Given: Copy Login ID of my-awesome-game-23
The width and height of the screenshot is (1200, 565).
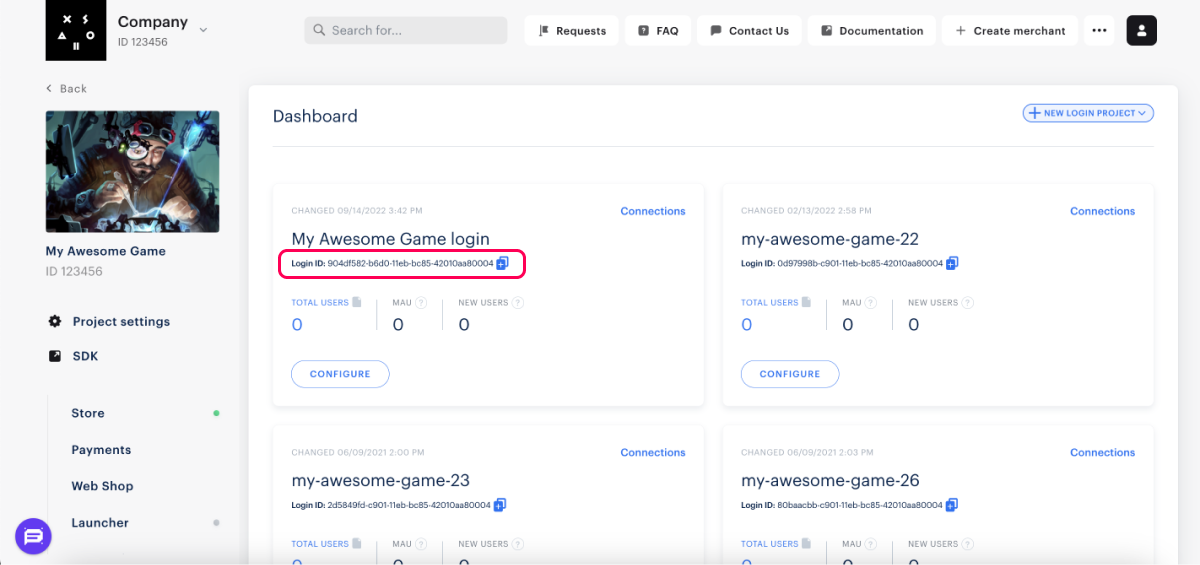Looking at the screenshot, I should tap(500, 505).
